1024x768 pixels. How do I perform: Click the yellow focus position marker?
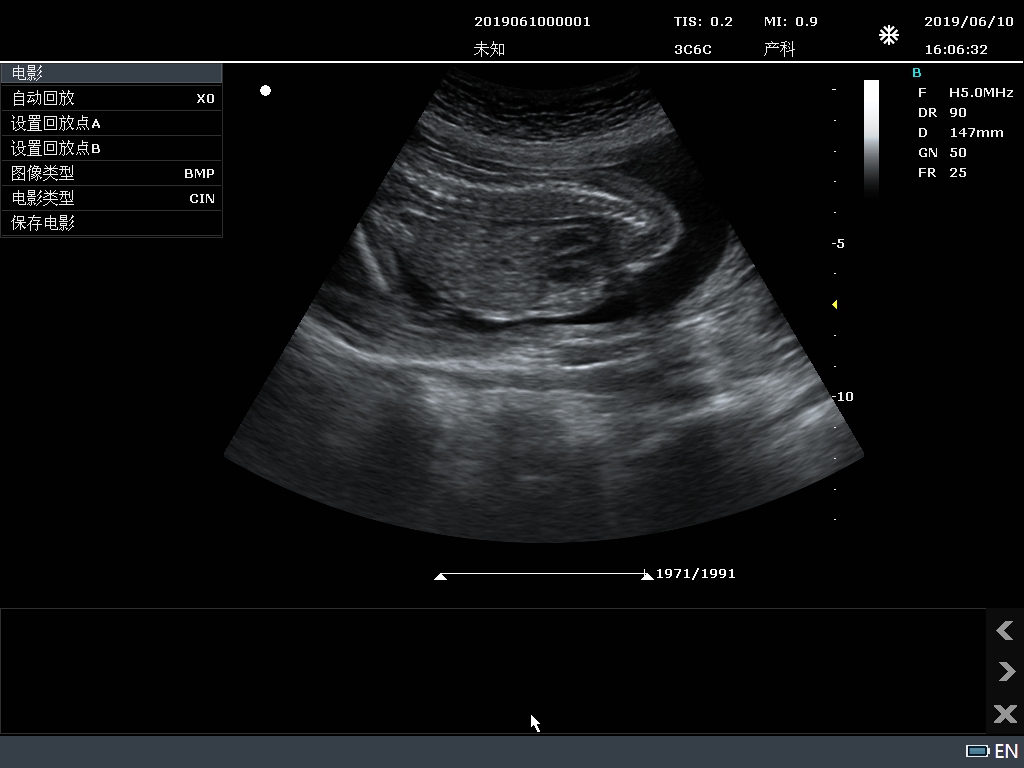[835, 304]
